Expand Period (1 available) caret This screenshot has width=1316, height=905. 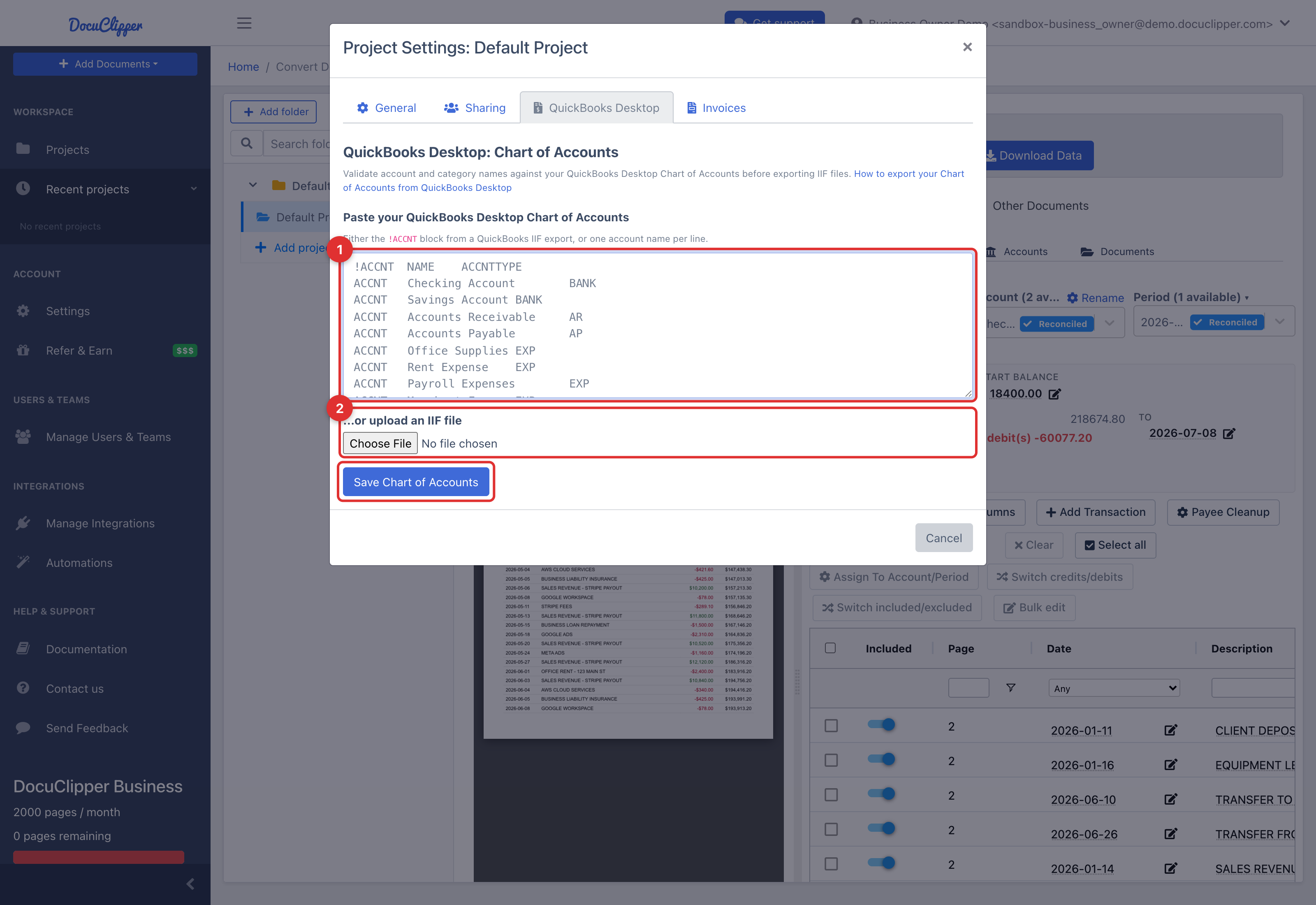tap(1247, 298)
